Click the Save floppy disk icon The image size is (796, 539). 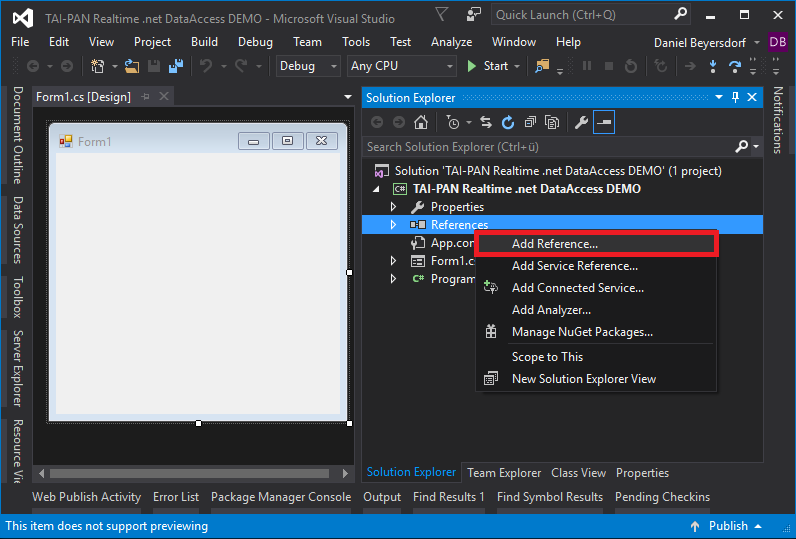point(154,66)
